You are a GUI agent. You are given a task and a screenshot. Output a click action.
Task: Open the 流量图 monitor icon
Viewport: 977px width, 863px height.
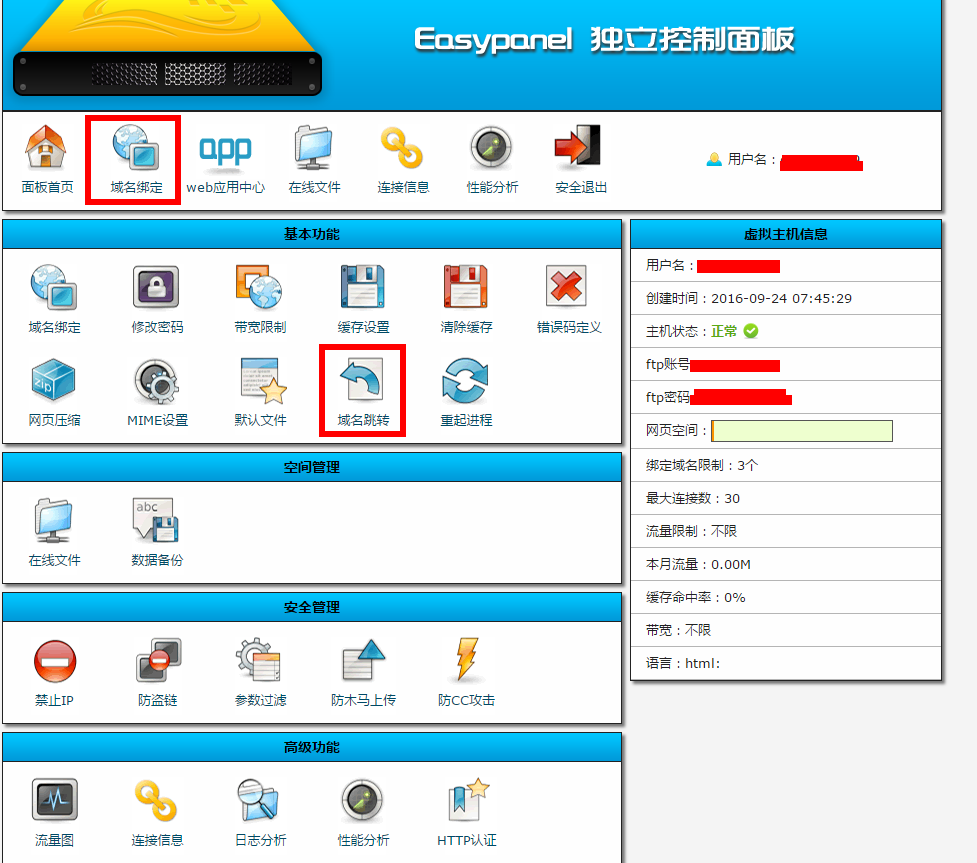click(55, 800)
